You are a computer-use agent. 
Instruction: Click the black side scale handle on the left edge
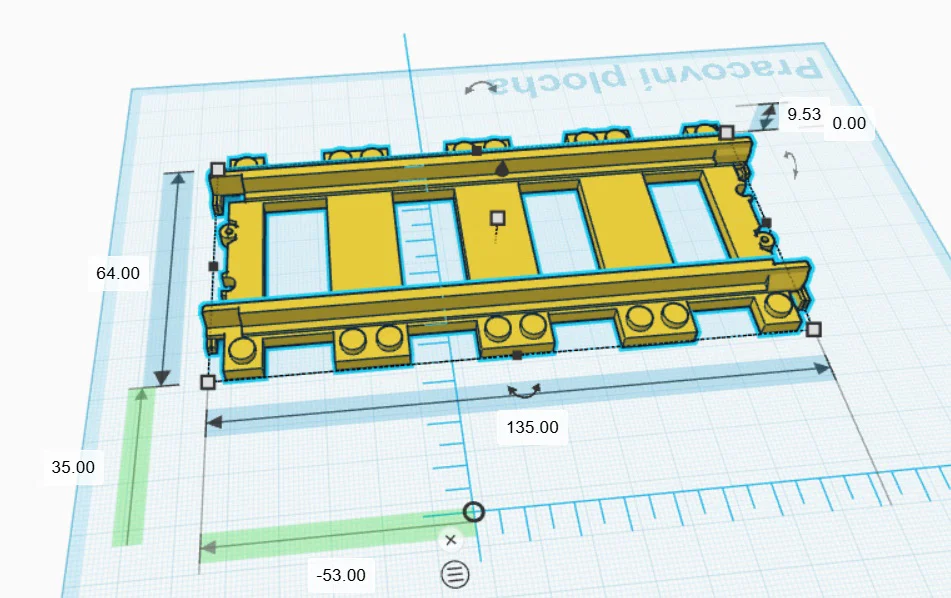[211, 266]
